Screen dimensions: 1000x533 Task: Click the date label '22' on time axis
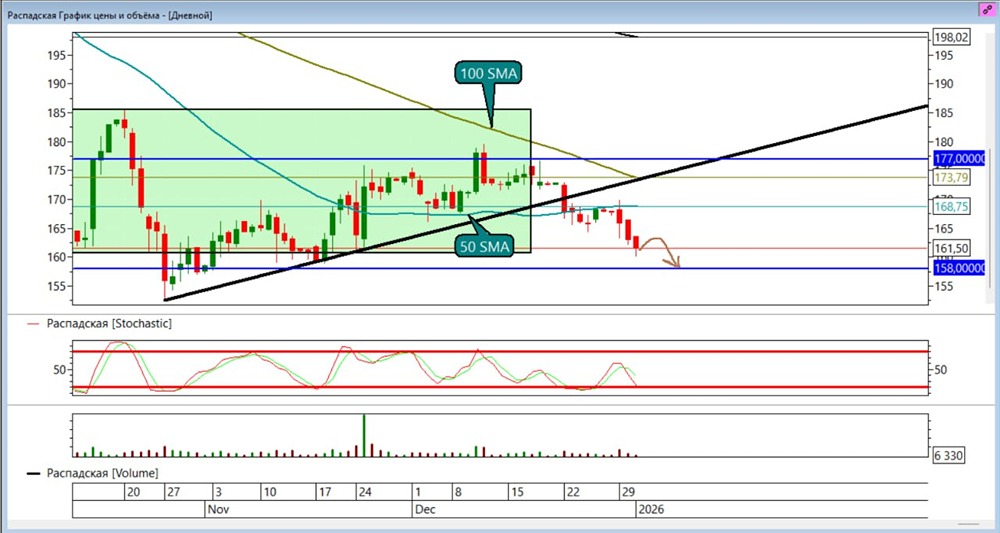pyautogui.click(x=572, y=492)
